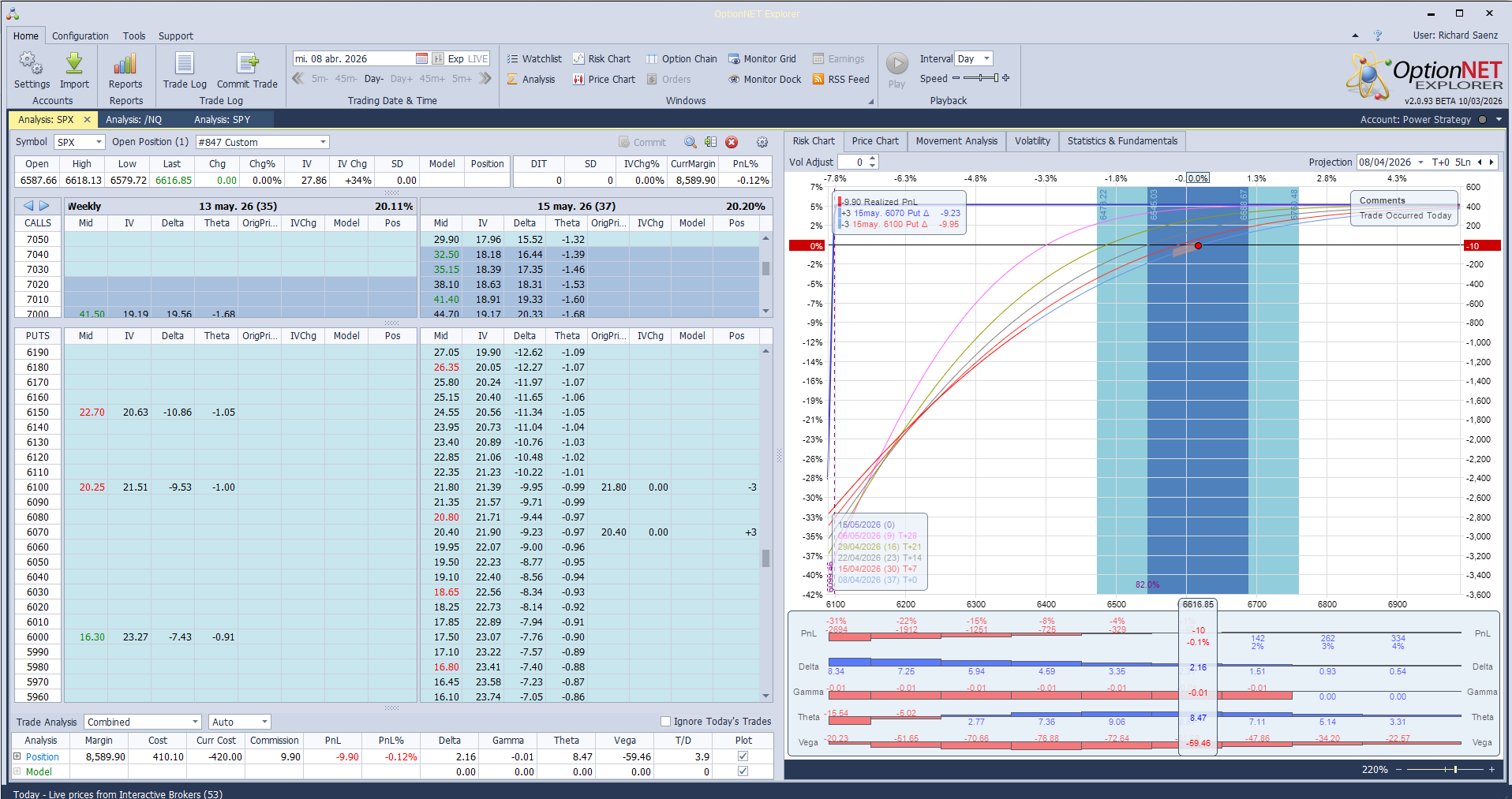Screen dimensions: 1512x799
Task: Open the Configuration ribbon tab
Action: tap(80, 36)
